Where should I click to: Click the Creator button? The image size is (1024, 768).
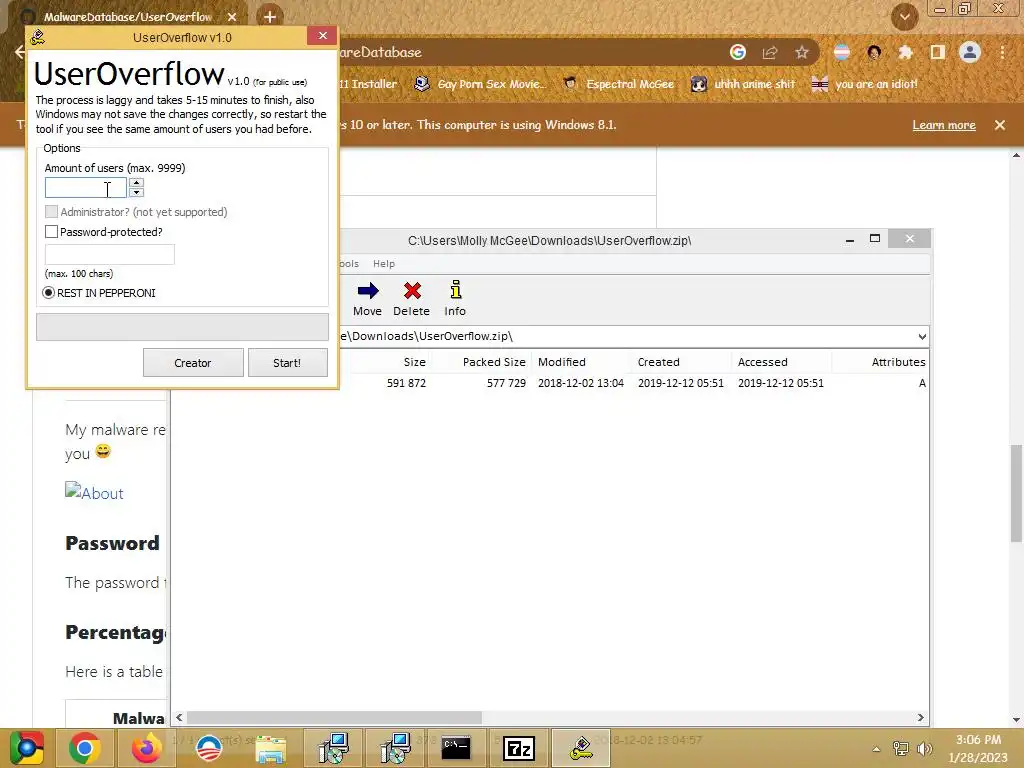tap(193, 362)
